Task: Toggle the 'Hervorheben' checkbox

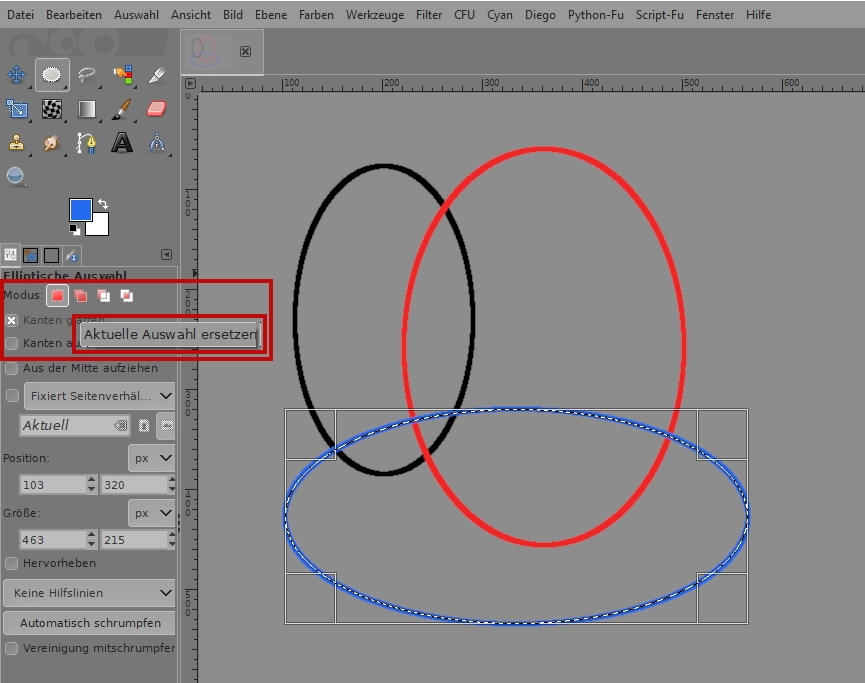Action: (x=12, y=563)
